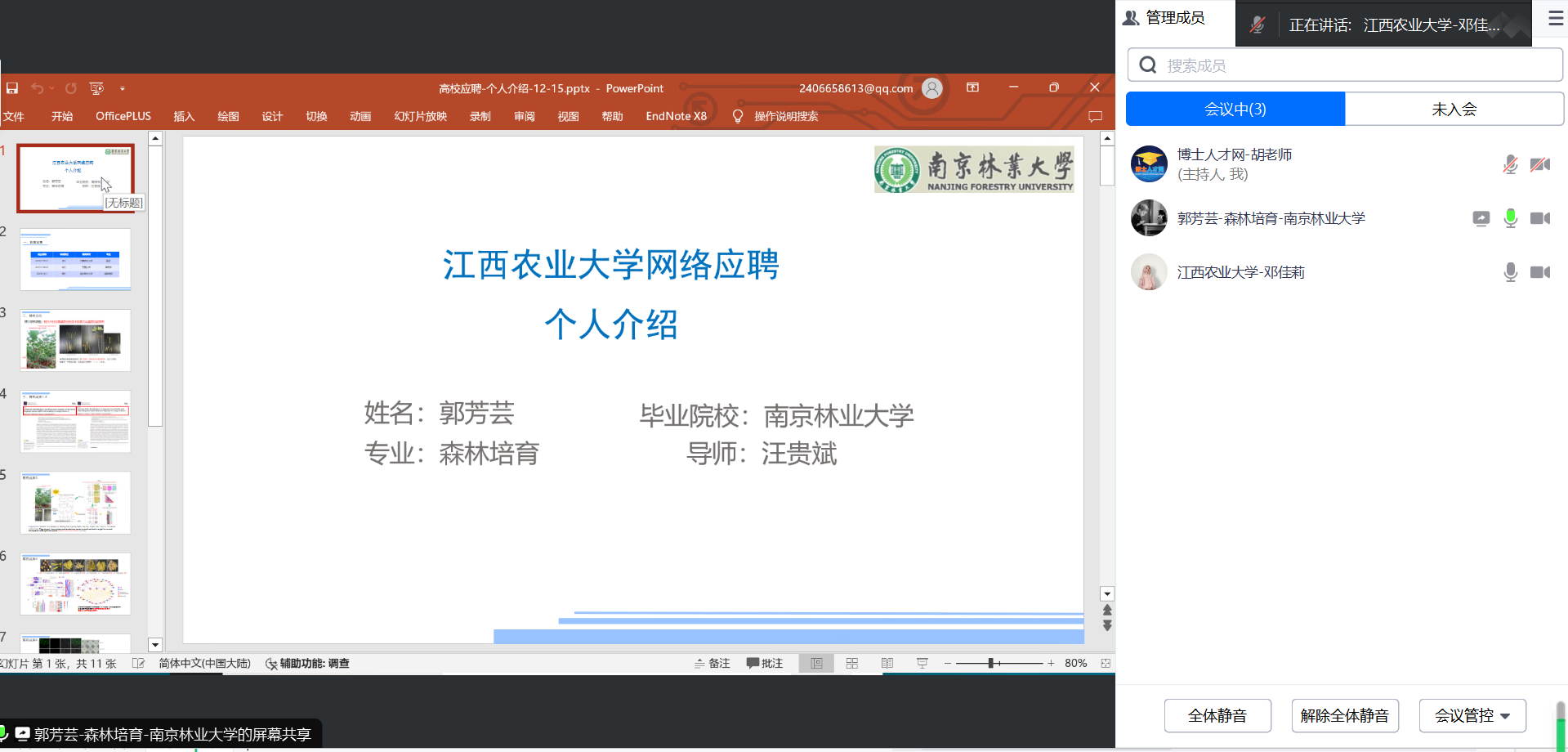Image resolution: width=1568 pixels, height=752 pixels.
Task: Click zoom out minus button
Action: click(948, 664)
